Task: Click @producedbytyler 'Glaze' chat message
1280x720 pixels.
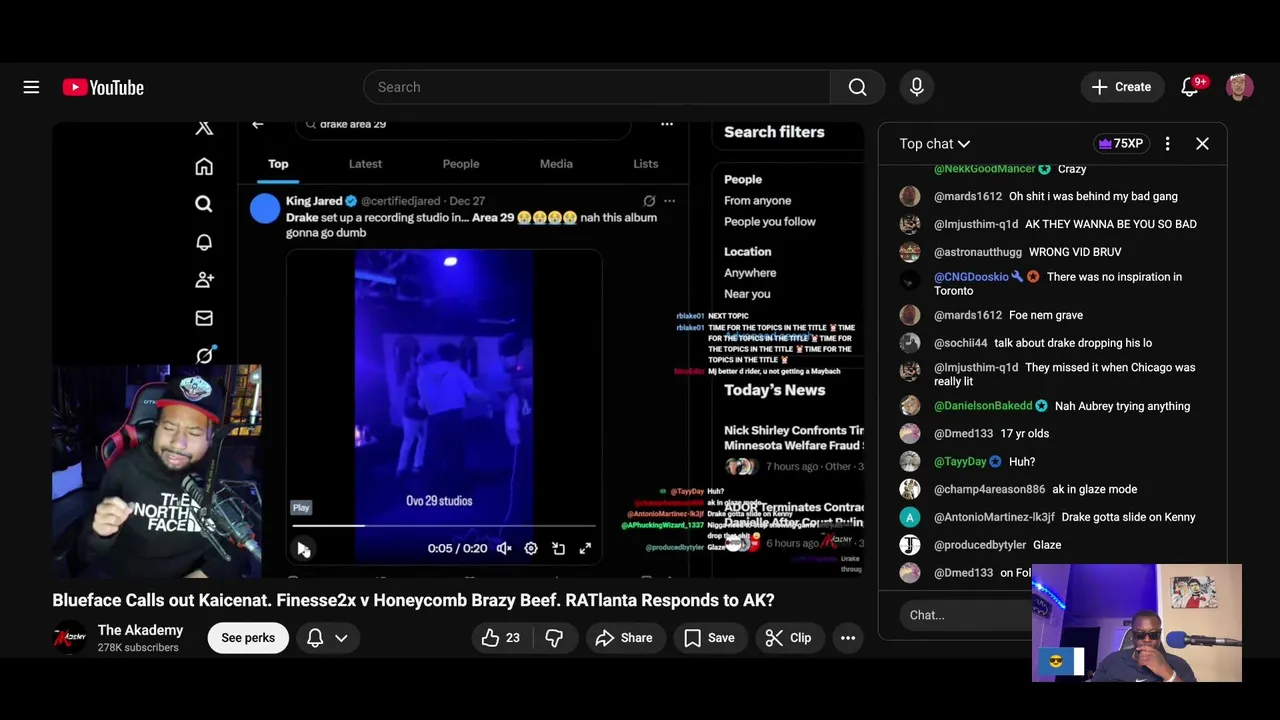Action: point(1049,545)
